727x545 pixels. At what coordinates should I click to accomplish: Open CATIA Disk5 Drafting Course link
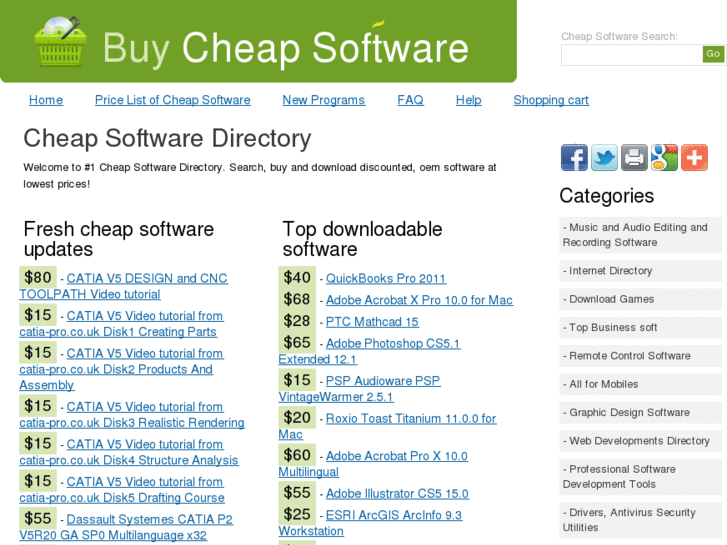(122, 490)
